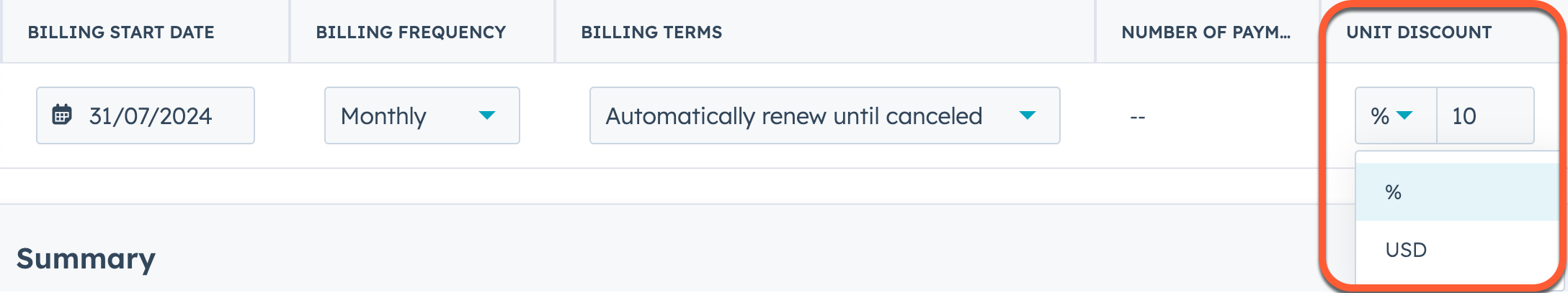Click the caret arrow next to % selector
The image size is (1568, 293).
1404,115
